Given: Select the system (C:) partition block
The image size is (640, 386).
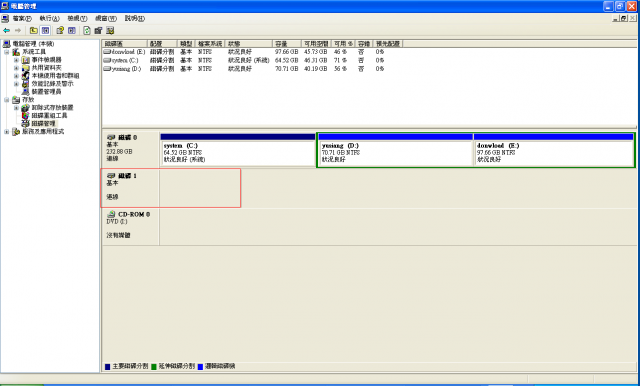Looking at the screenshot, I should pyautogui.click(x=238, y=150).
